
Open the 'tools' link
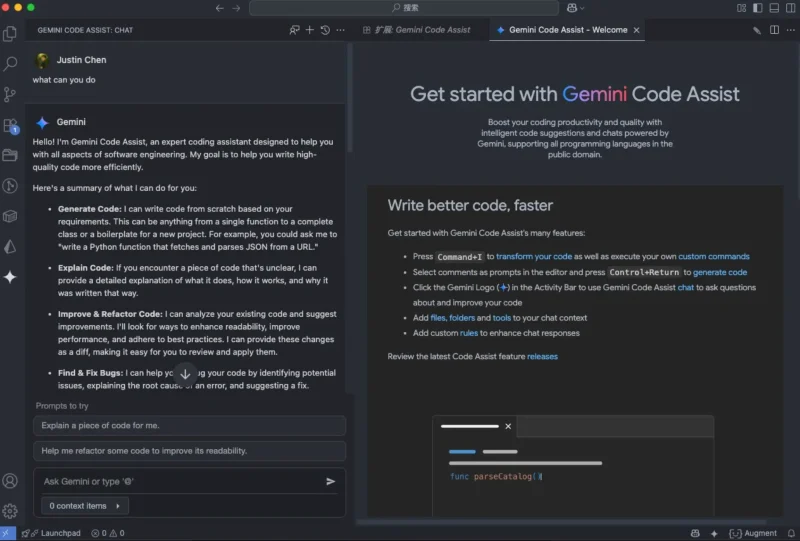(x=502, y=317)
